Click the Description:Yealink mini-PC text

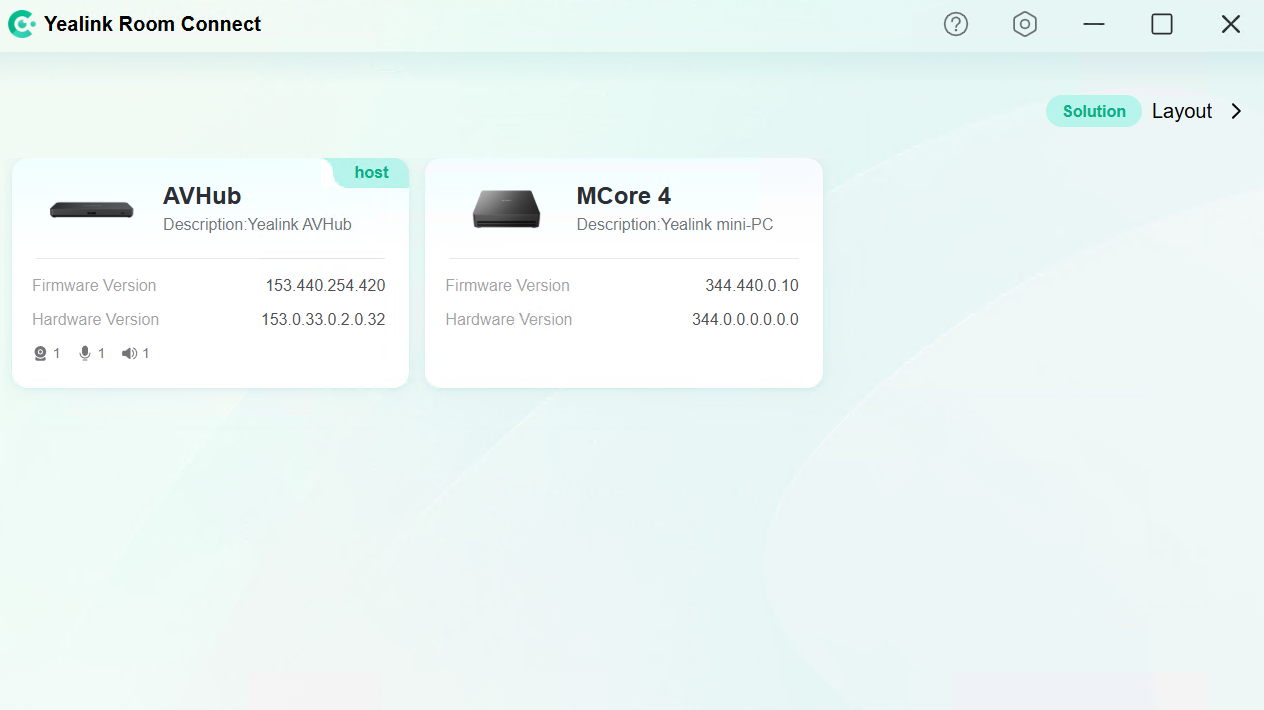click(x=675, y=224)
